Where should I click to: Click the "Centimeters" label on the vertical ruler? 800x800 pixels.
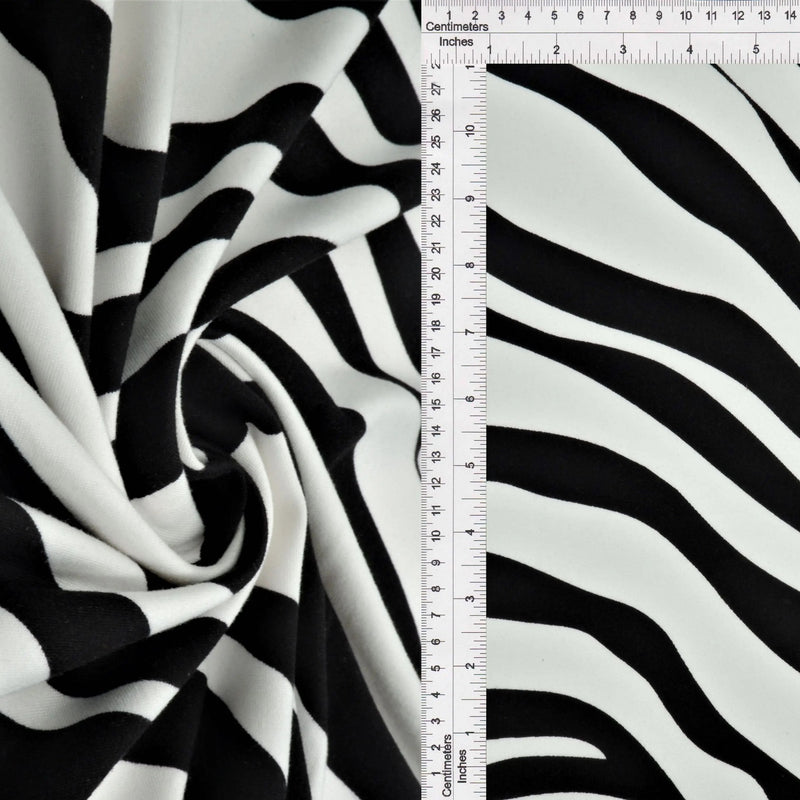pyautogui.click(x=447, y=765)
